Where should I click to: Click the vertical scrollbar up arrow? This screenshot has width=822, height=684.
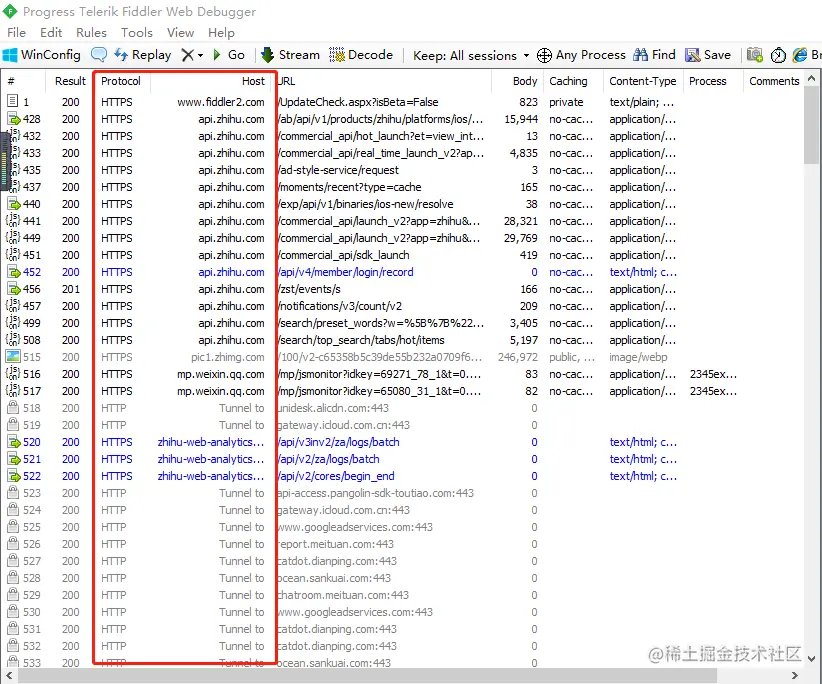812,79
